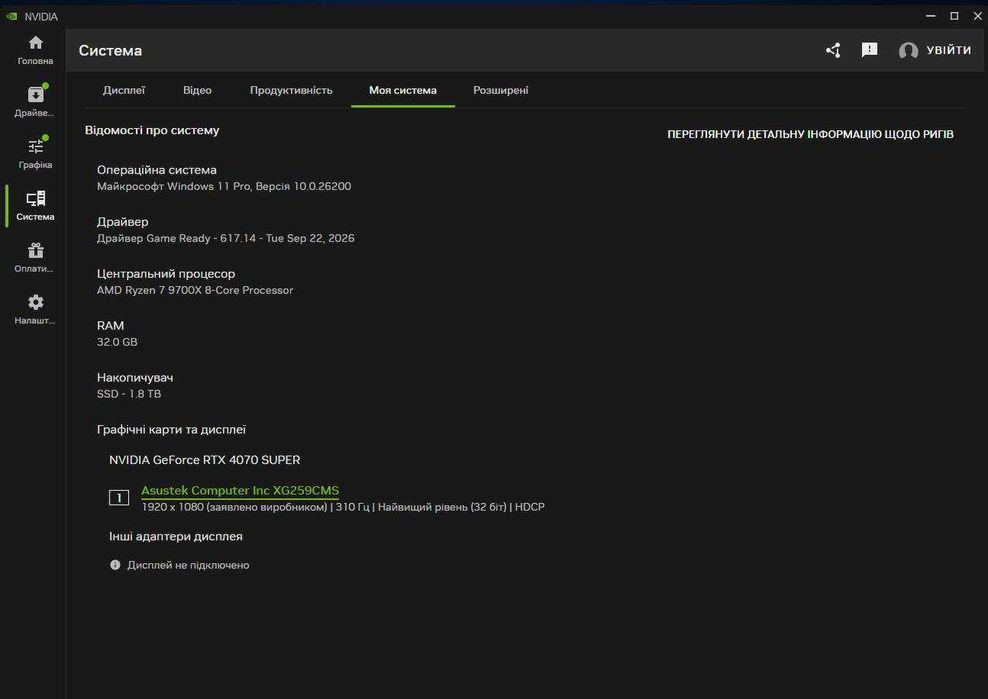The width and height of the screenshot is (988, 699).
Task: Open the feedback exclamation icon
Action: pyautogui.click(x=870, y=50)
